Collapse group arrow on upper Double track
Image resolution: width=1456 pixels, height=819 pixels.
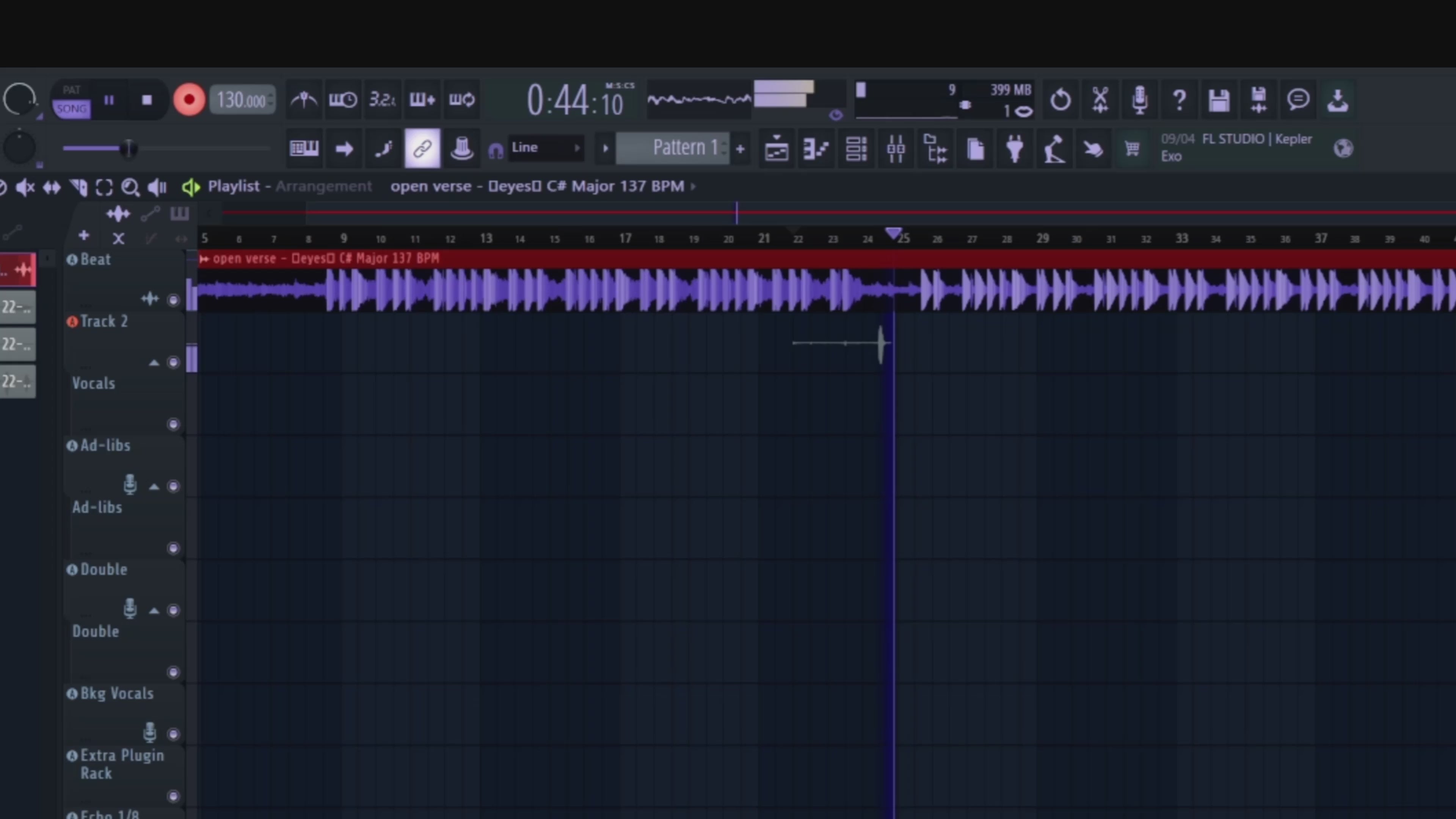pos(154,610)
